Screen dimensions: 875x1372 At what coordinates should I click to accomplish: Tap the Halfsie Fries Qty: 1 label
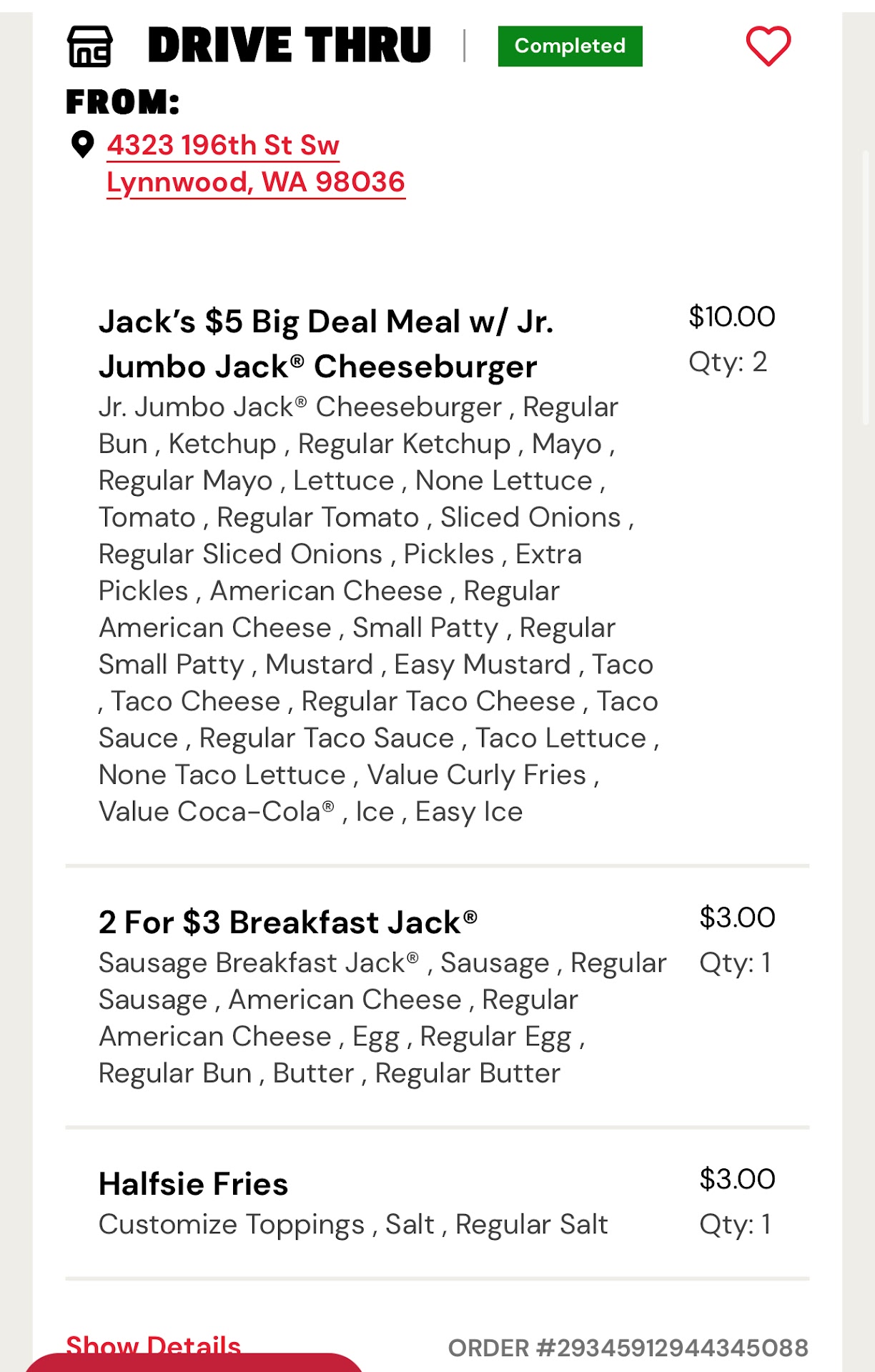[x=735, y=1224]
